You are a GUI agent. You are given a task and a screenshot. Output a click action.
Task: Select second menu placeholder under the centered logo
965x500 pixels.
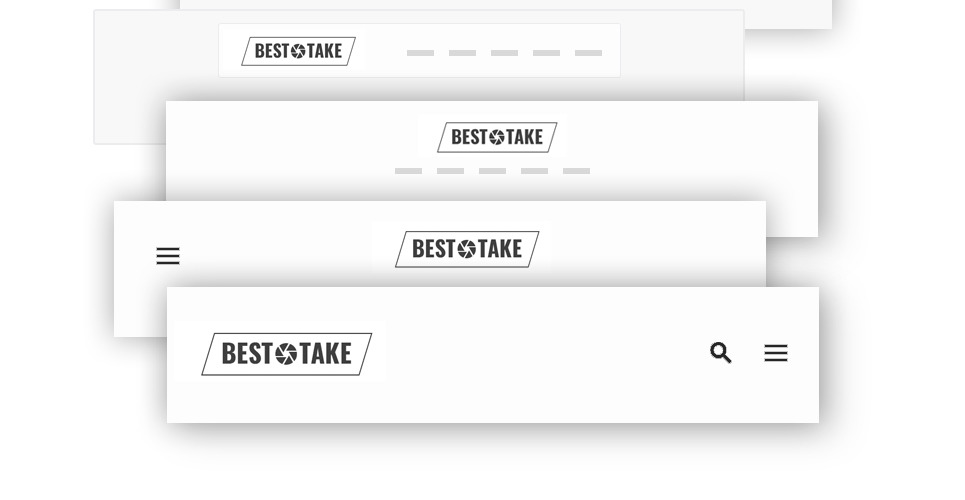(x=450, y=171)
